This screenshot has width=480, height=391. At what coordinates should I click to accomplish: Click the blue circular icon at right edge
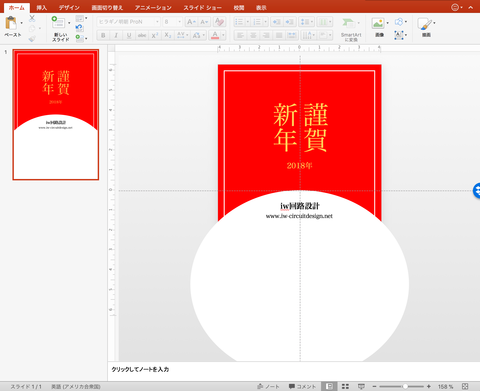(477, 191)
